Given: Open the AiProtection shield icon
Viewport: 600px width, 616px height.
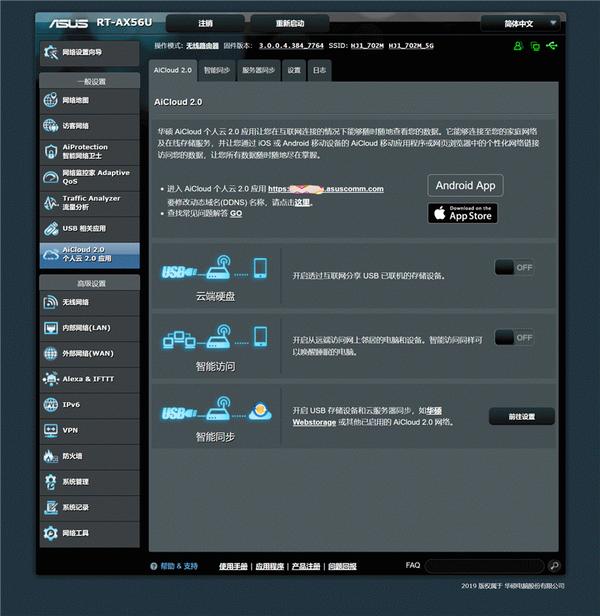Looking at the screenshot, I should [51, 151].
